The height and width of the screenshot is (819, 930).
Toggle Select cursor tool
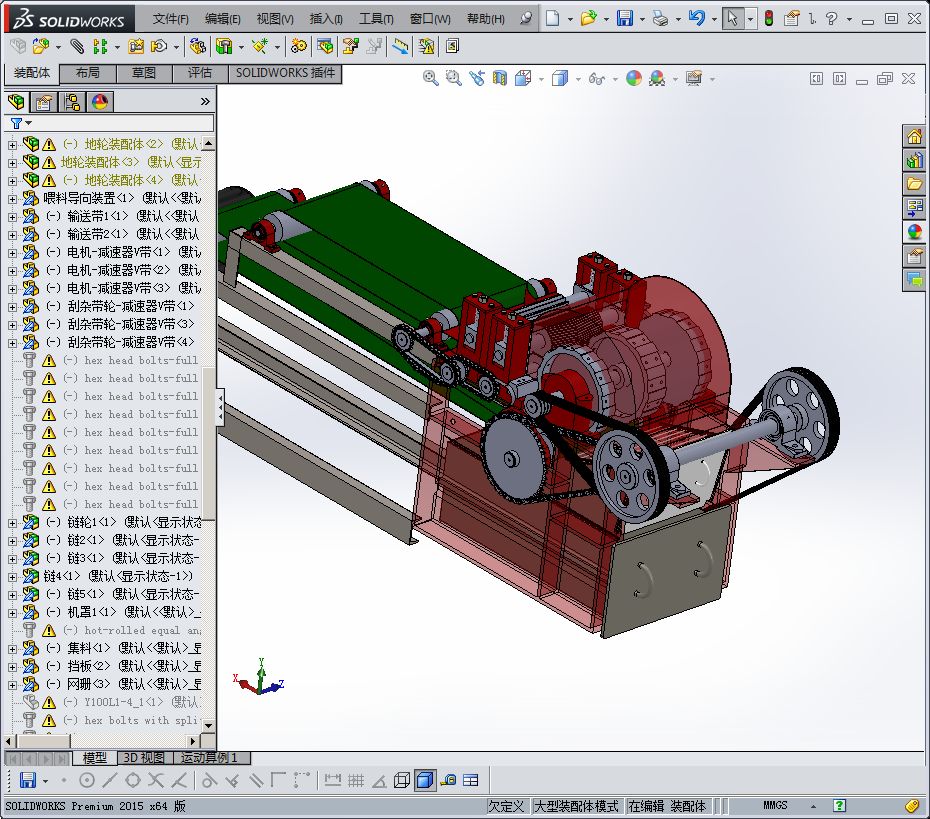pos(732,18)
